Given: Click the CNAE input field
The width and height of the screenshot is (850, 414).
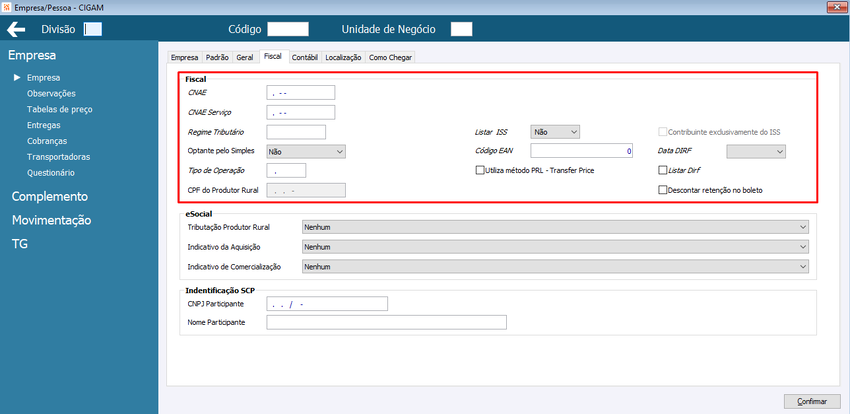Looking at the screenshot, I should tap(301, 93).
